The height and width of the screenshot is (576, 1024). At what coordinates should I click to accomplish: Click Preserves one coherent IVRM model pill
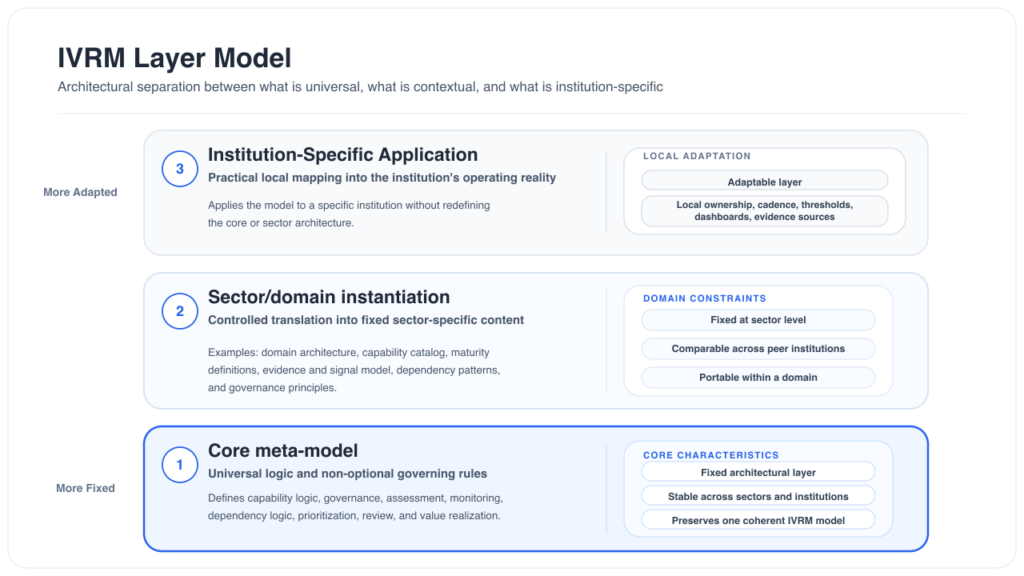tap(758, 520)
